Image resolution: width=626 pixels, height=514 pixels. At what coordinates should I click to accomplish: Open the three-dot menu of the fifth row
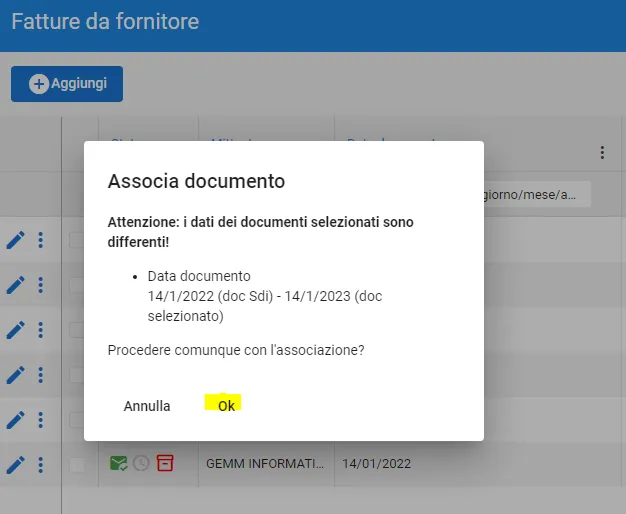pyautogui.click(x=40, y=420)
